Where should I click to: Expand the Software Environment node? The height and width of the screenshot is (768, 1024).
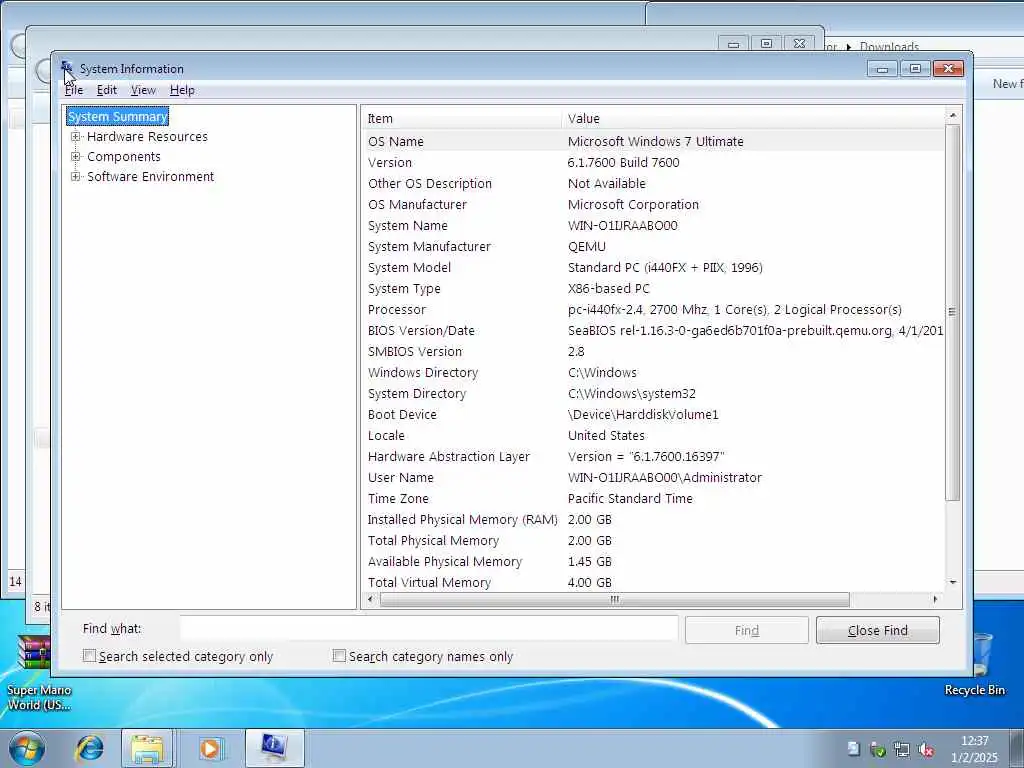tap(76, 176)
